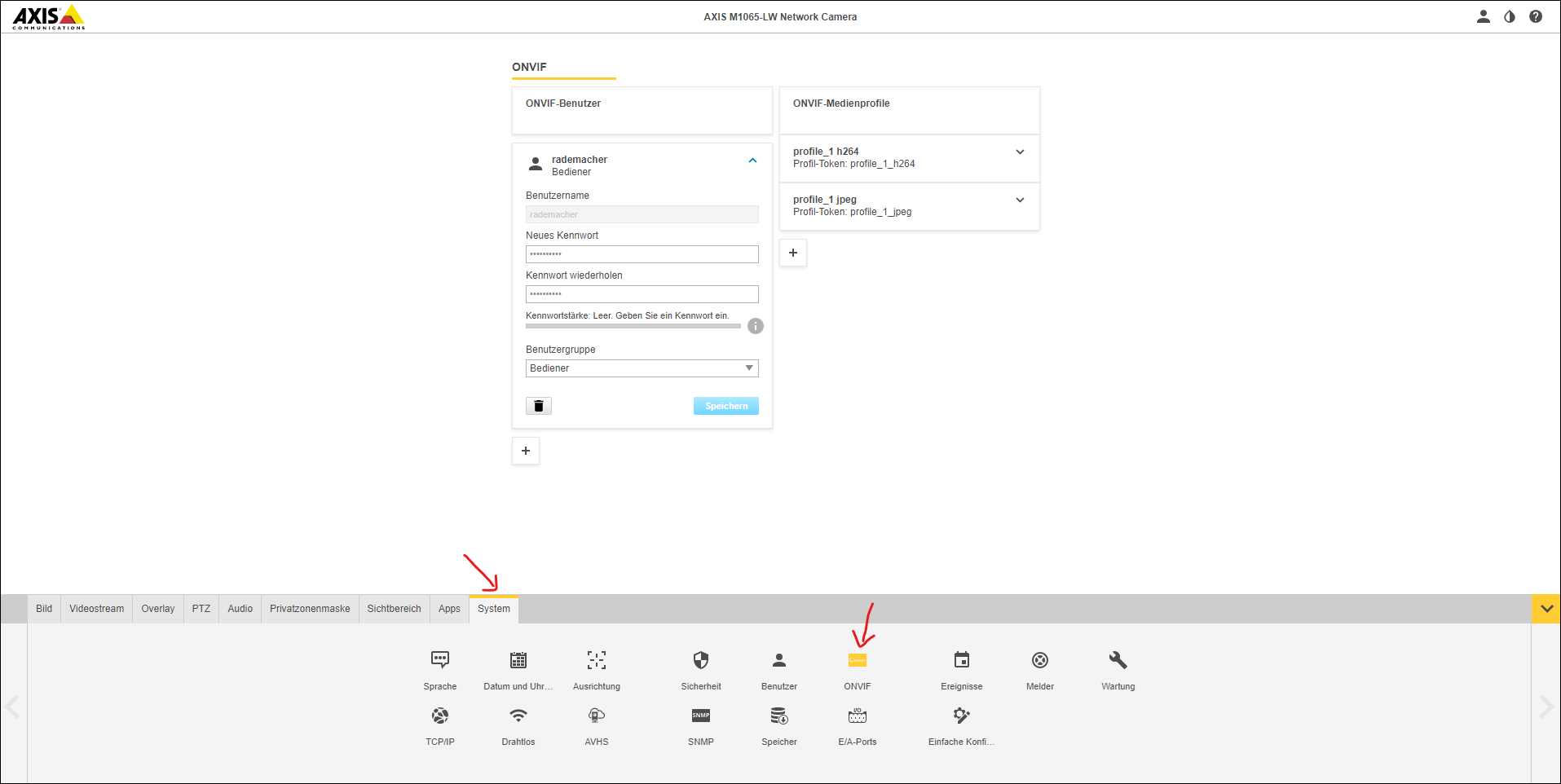Open the ONVIF settings icon
1561x784 pixels.
(858, 660)
